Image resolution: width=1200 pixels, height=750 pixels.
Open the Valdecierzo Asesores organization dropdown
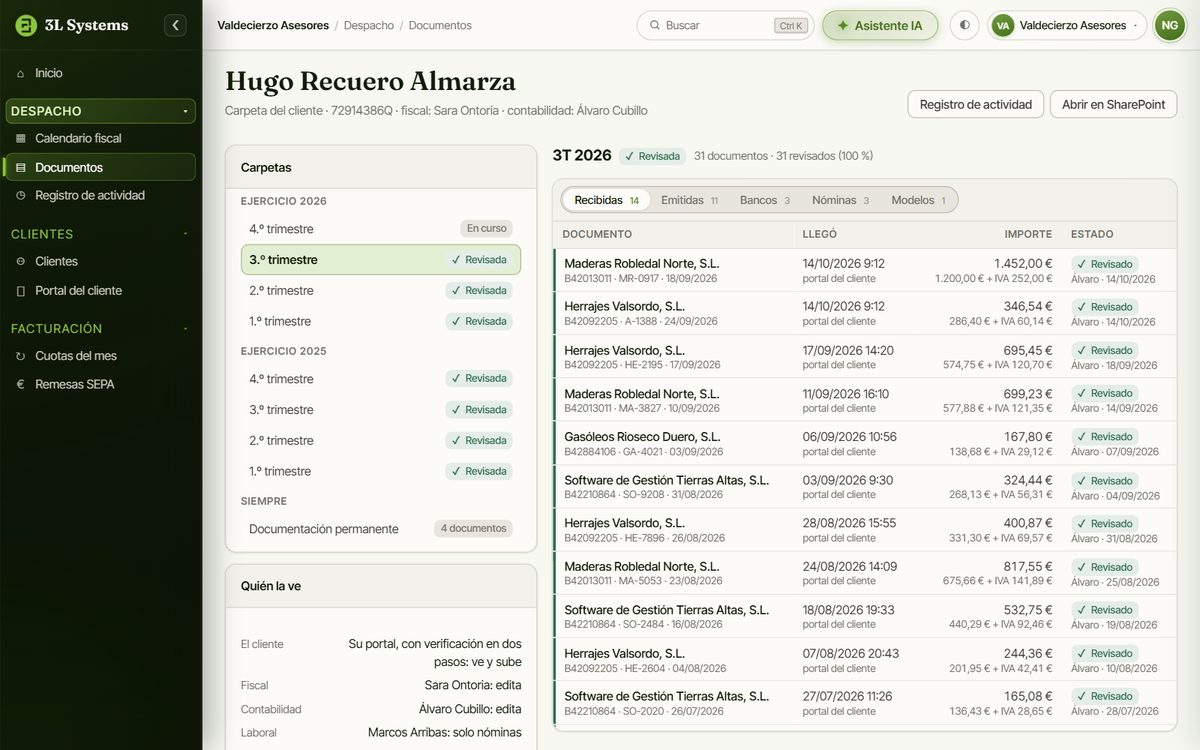tap(1067, 25)
